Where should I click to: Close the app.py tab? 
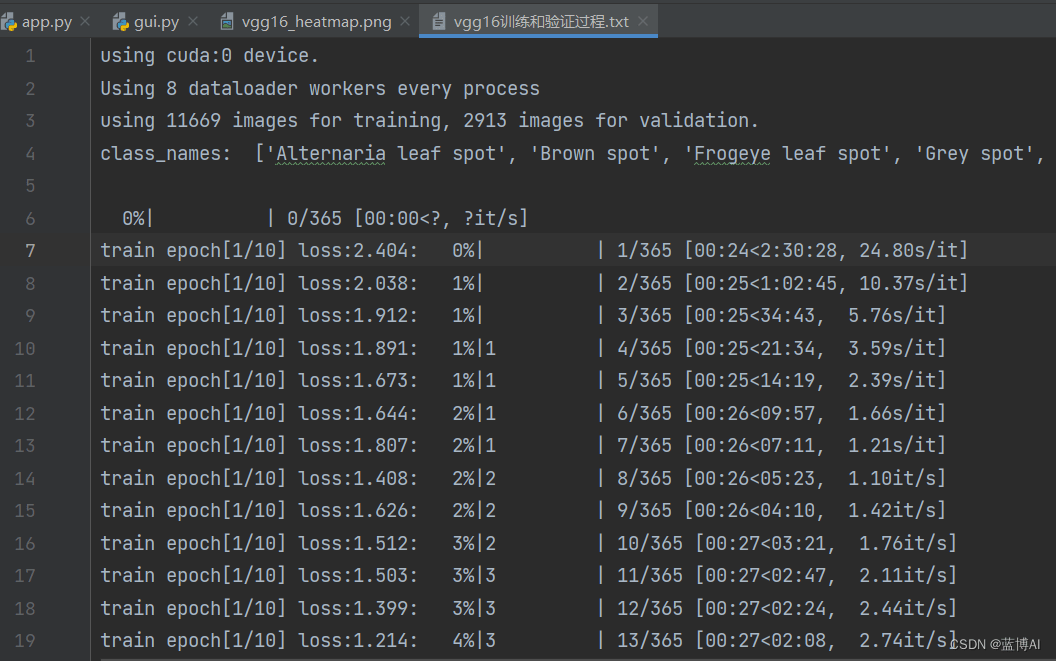[86, 22]
